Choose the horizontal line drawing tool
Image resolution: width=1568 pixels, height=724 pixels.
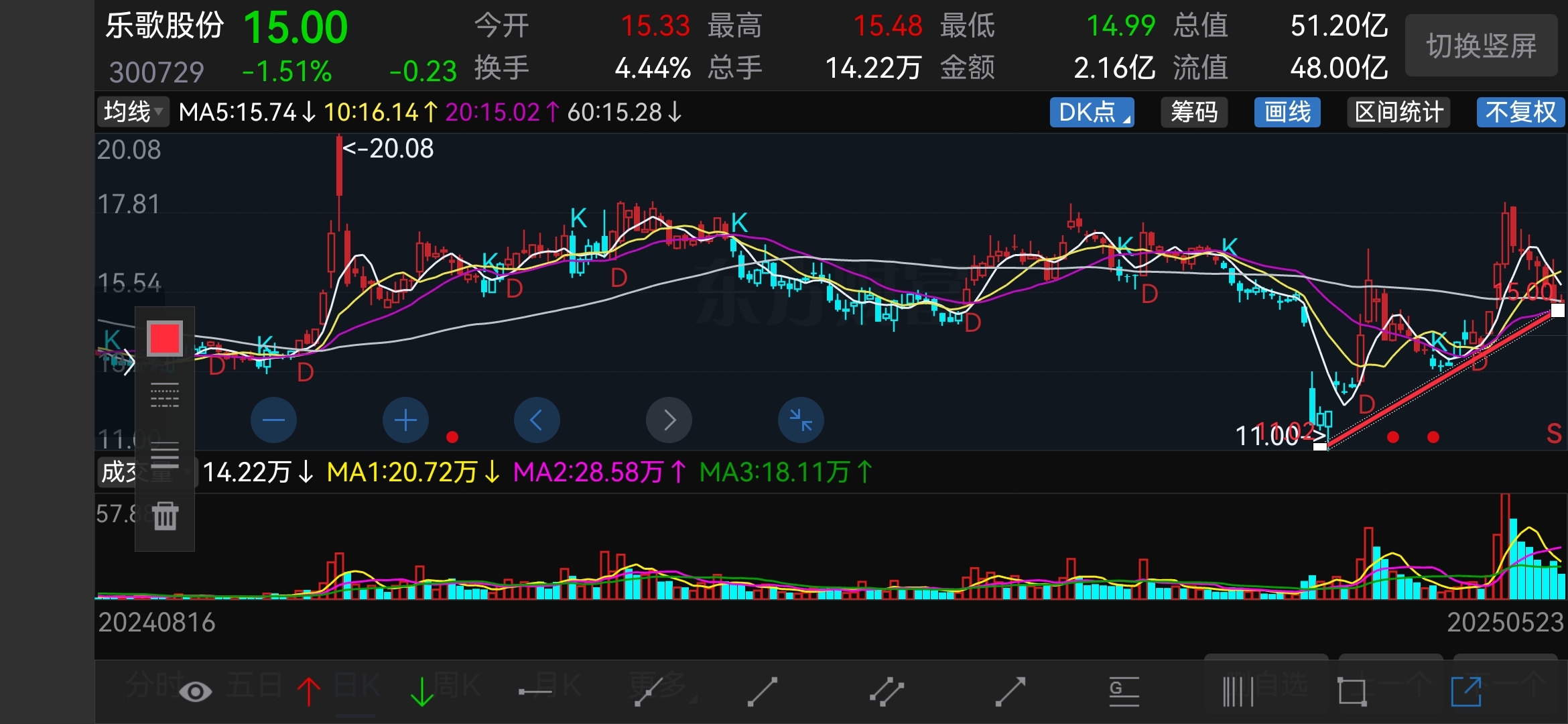point(535,692)
